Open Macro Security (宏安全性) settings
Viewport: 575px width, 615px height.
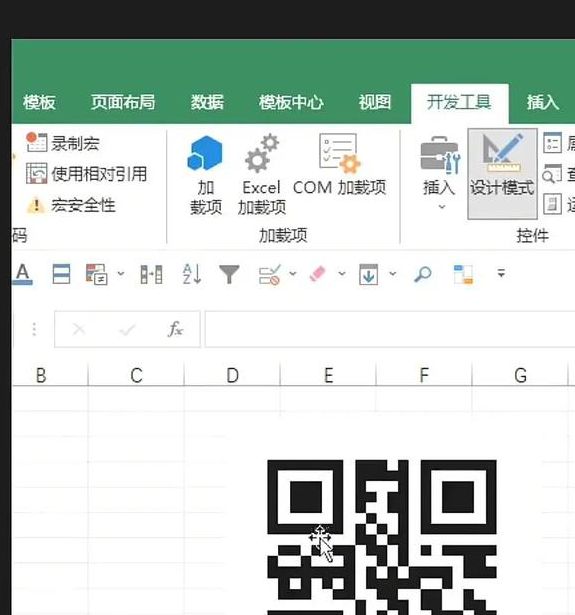71,205
